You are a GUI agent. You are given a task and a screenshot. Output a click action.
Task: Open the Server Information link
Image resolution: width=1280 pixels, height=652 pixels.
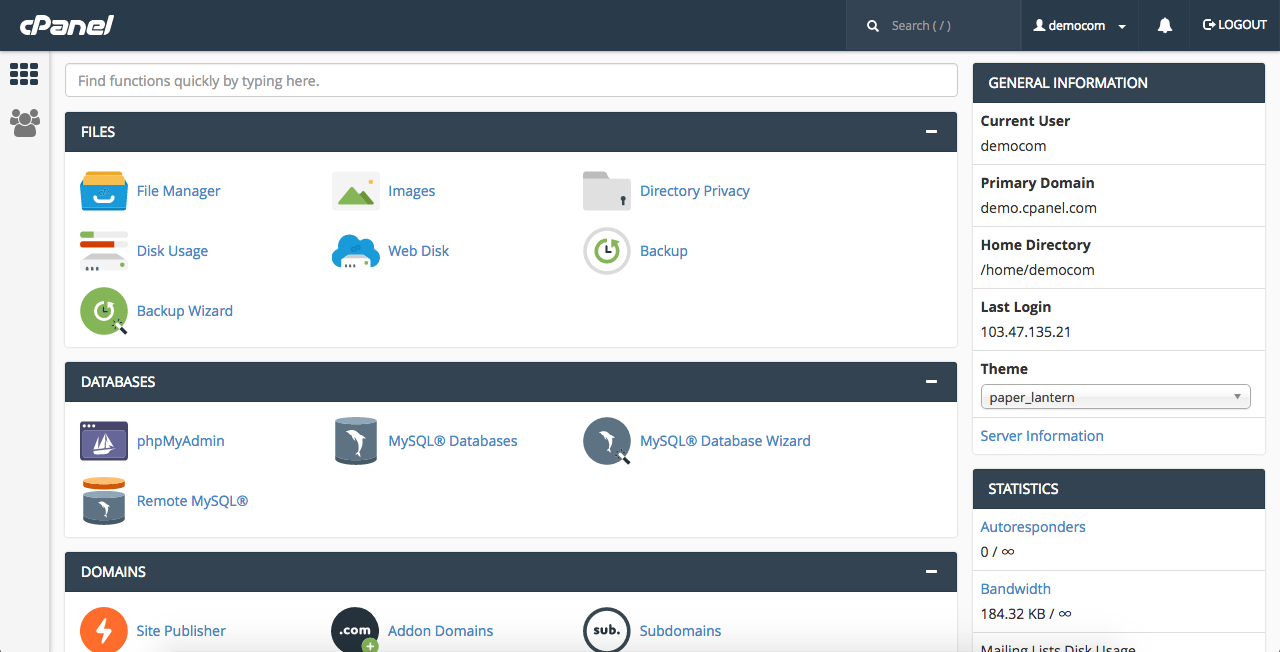[1042, 436]
